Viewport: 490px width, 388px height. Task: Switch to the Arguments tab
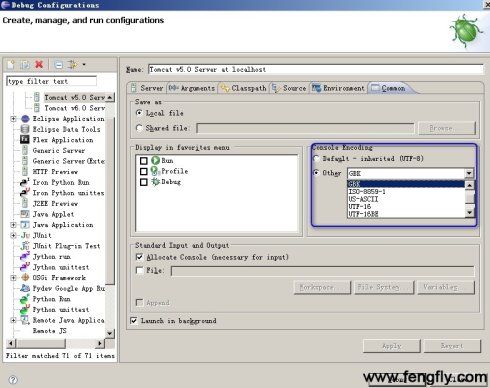(x=192, y=88)
